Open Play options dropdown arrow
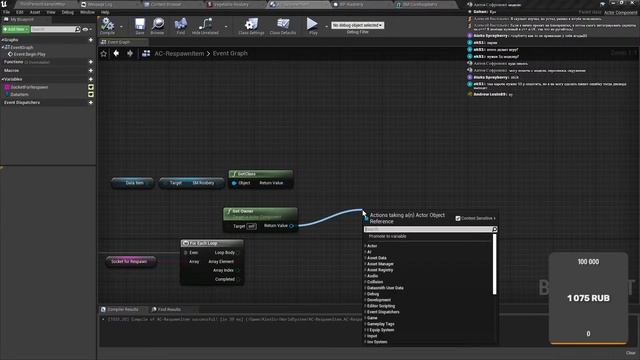 click(326, 27)
